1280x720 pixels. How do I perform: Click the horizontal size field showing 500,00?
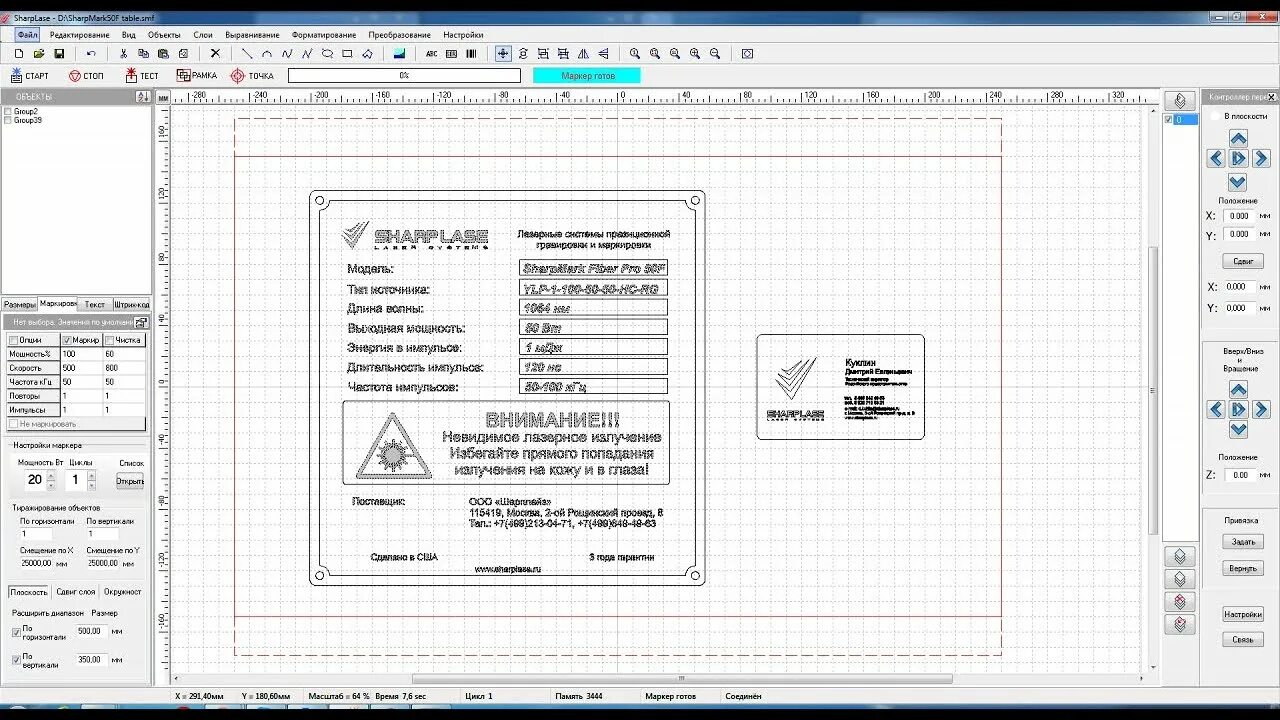(x=90, y=631)
